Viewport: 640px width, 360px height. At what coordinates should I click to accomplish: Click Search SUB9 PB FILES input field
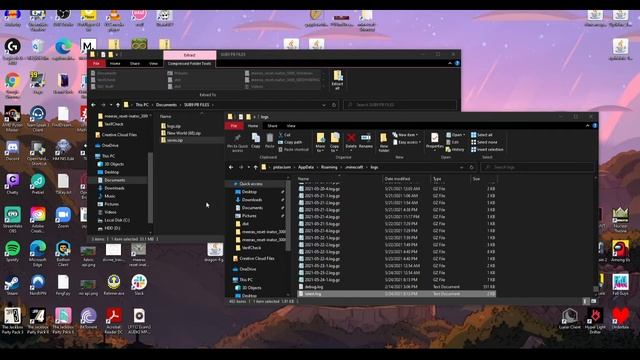coord(400,105)
